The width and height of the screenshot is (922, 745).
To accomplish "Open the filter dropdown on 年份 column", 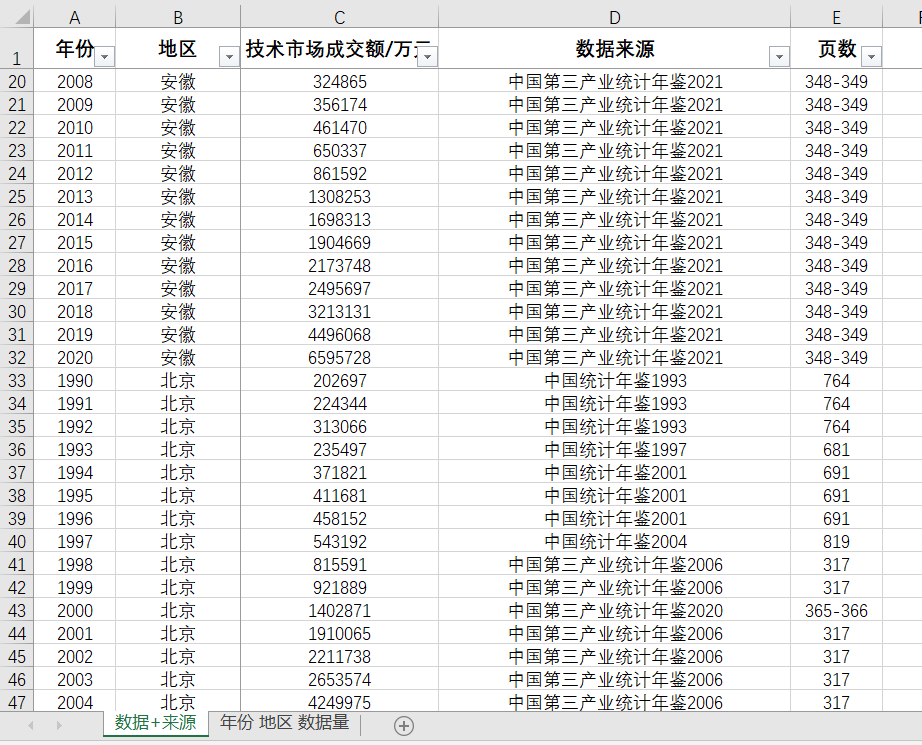I will 104,56.
